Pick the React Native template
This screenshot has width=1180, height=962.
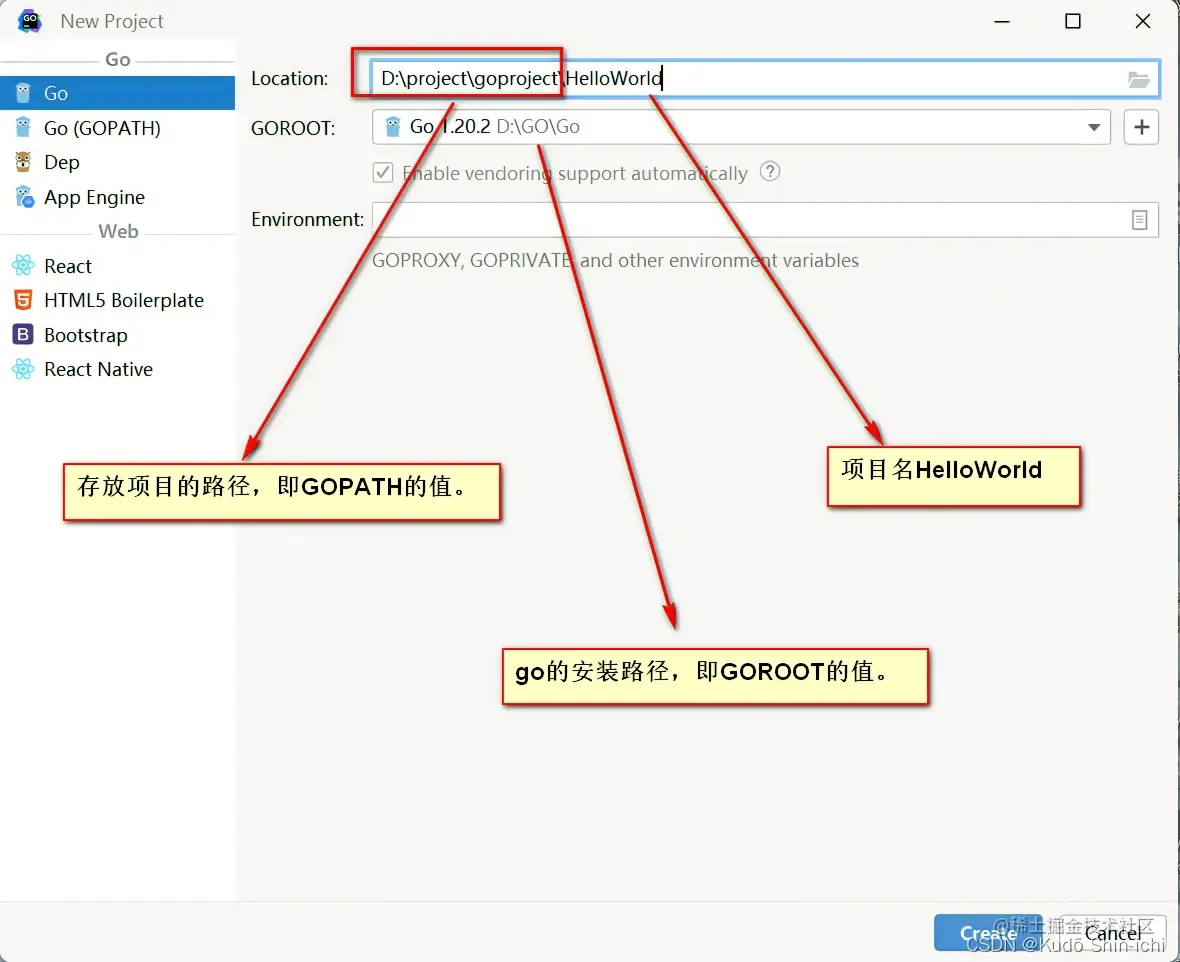117,370
